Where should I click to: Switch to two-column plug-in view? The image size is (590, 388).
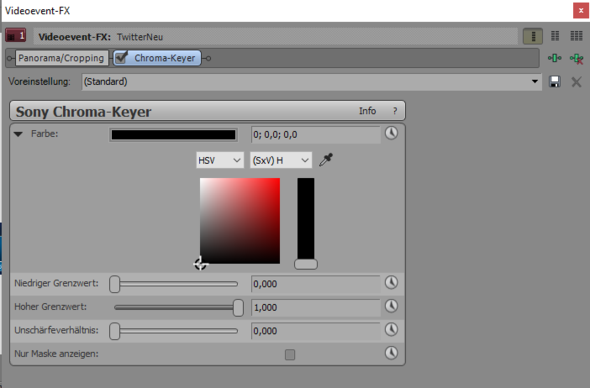pyautogui.click(x=555, y=36)
